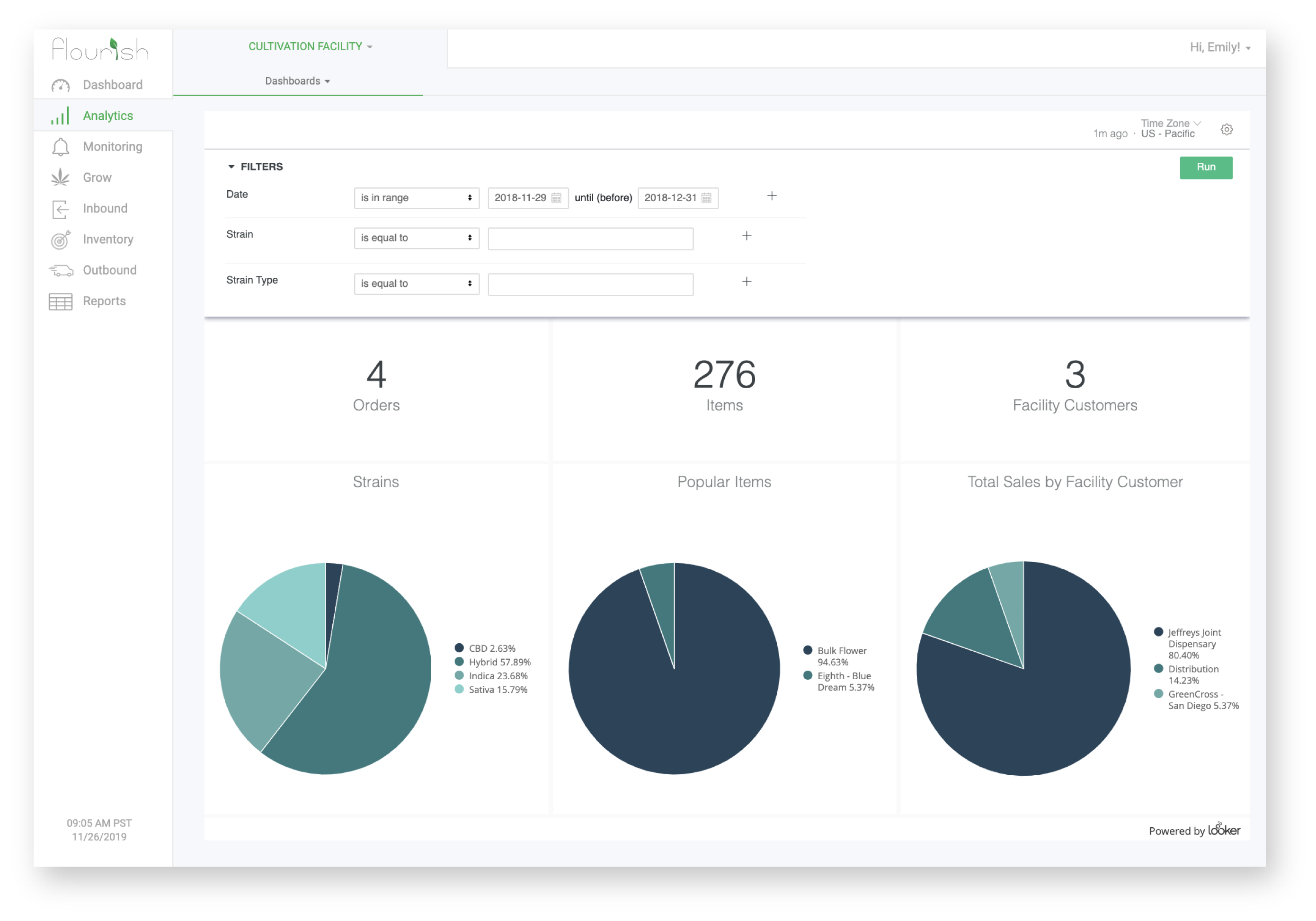Open Strain 'is equal to' condition dropdown

point(416,238)
